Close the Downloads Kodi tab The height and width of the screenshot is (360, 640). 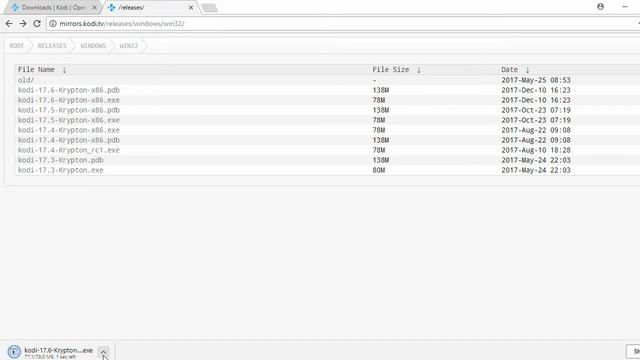94,7
